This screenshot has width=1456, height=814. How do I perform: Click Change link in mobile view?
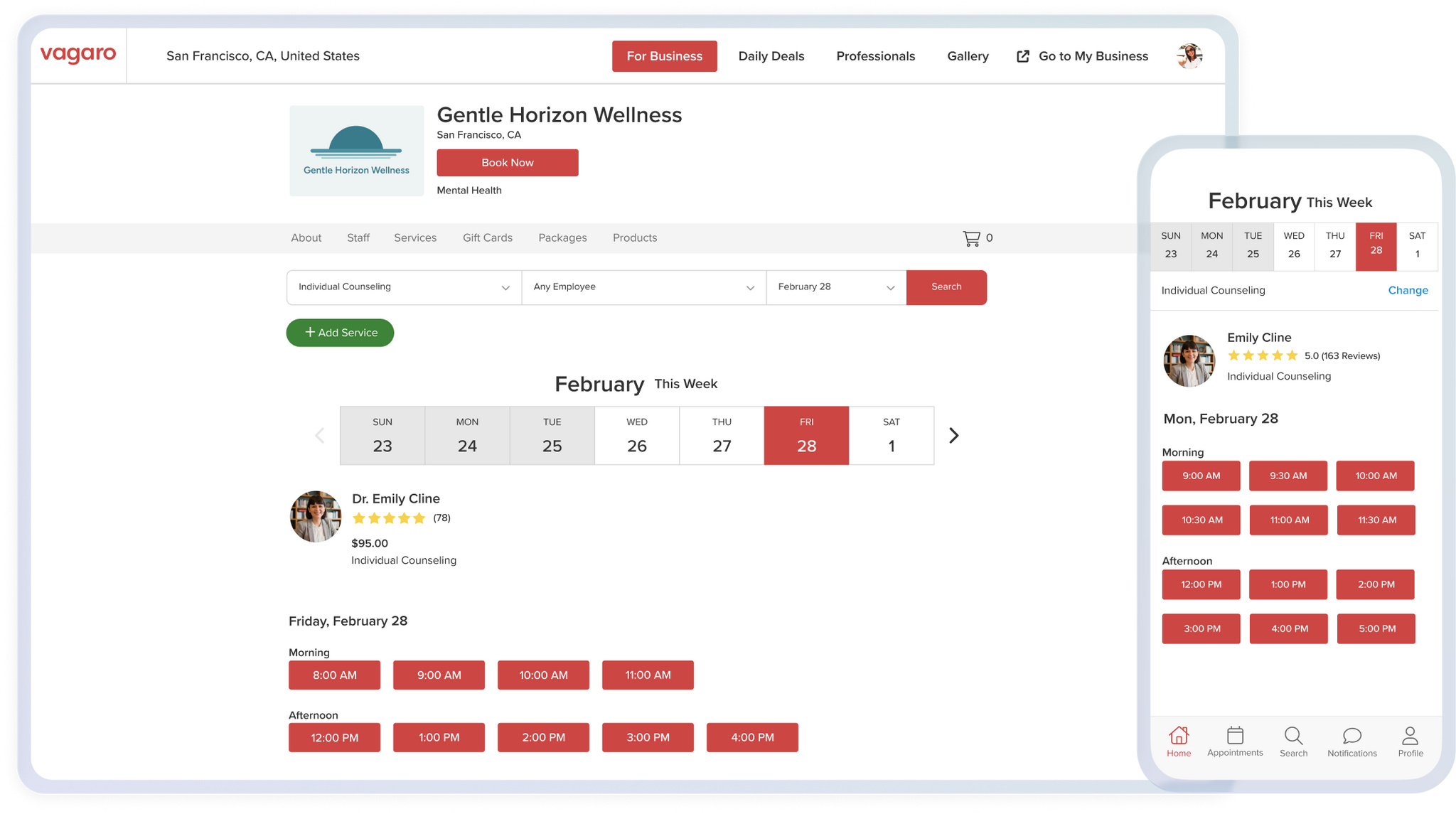pyautogui.click(x=1408, y=290)
